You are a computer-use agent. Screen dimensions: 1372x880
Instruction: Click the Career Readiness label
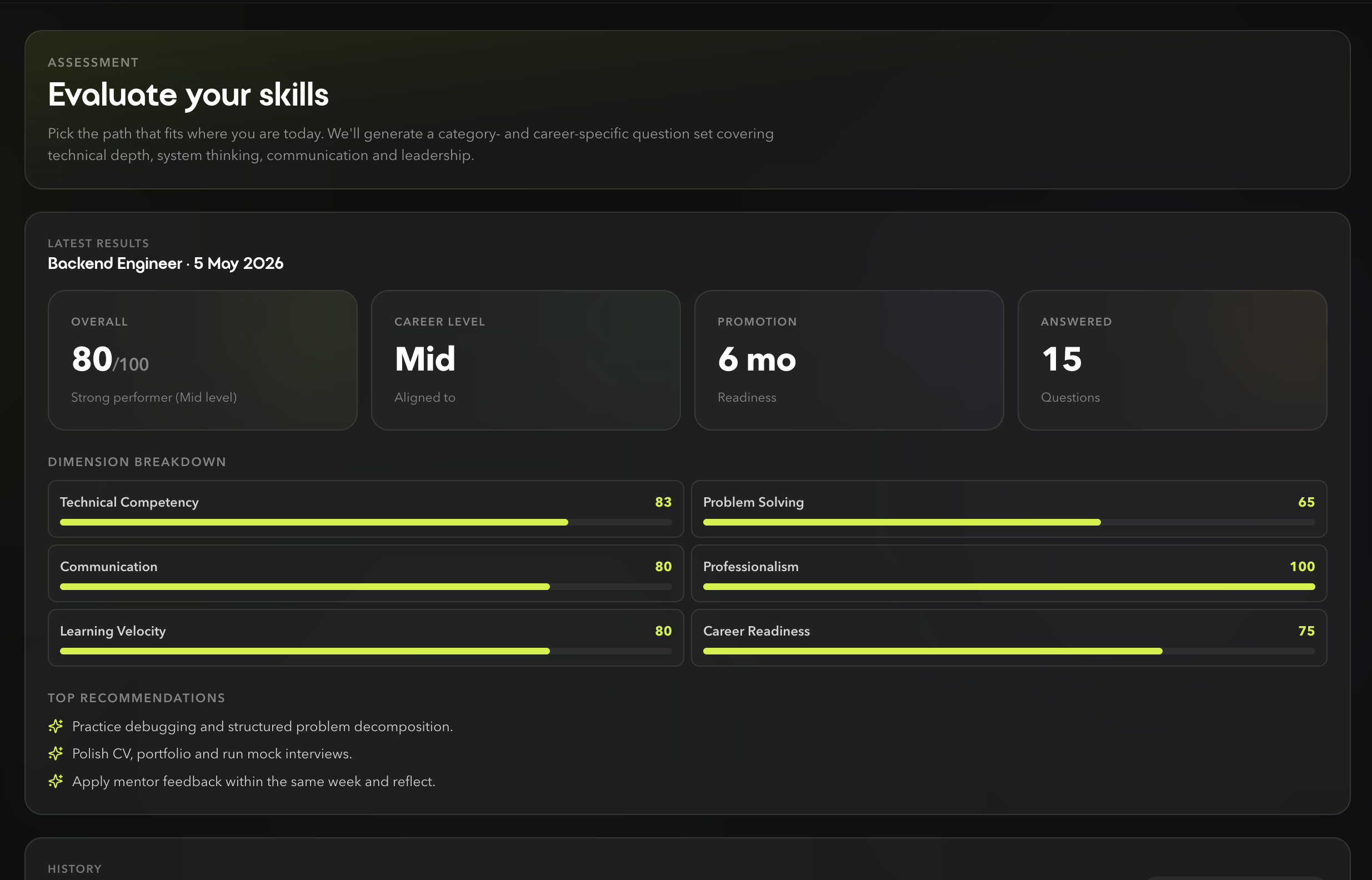tap(757, 632)
